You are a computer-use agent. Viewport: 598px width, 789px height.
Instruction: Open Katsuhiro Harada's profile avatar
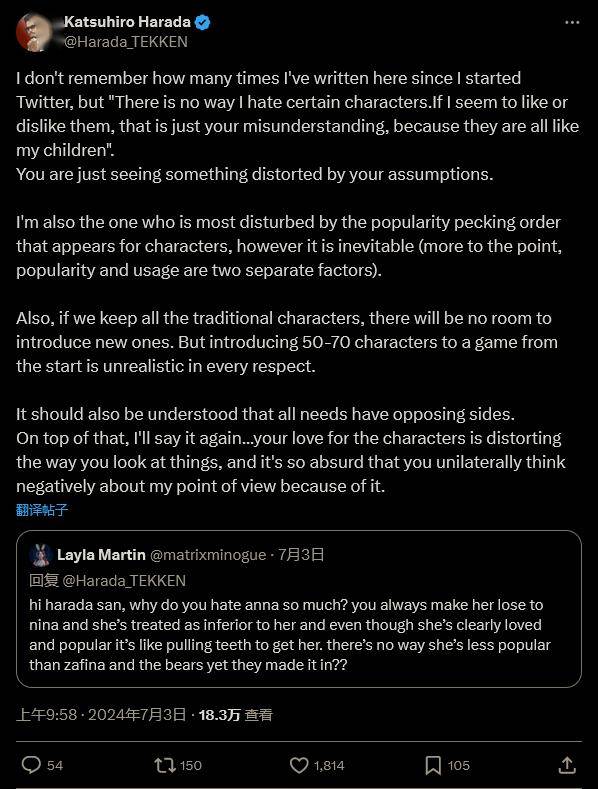[x=34, y=32]
